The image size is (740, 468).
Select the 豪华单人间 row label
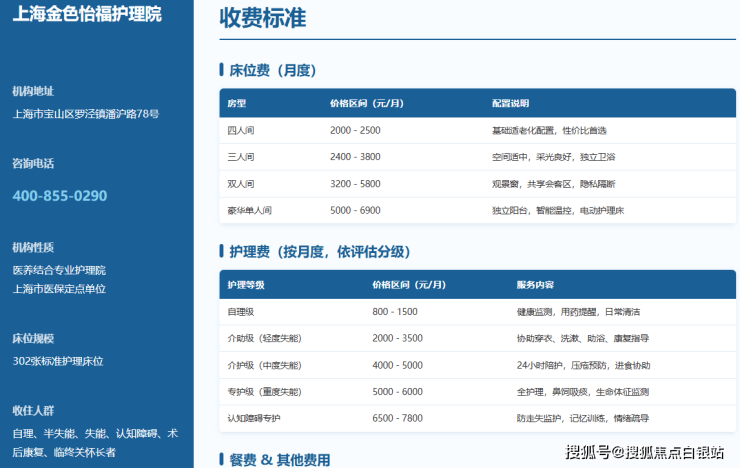coord(250,210)
